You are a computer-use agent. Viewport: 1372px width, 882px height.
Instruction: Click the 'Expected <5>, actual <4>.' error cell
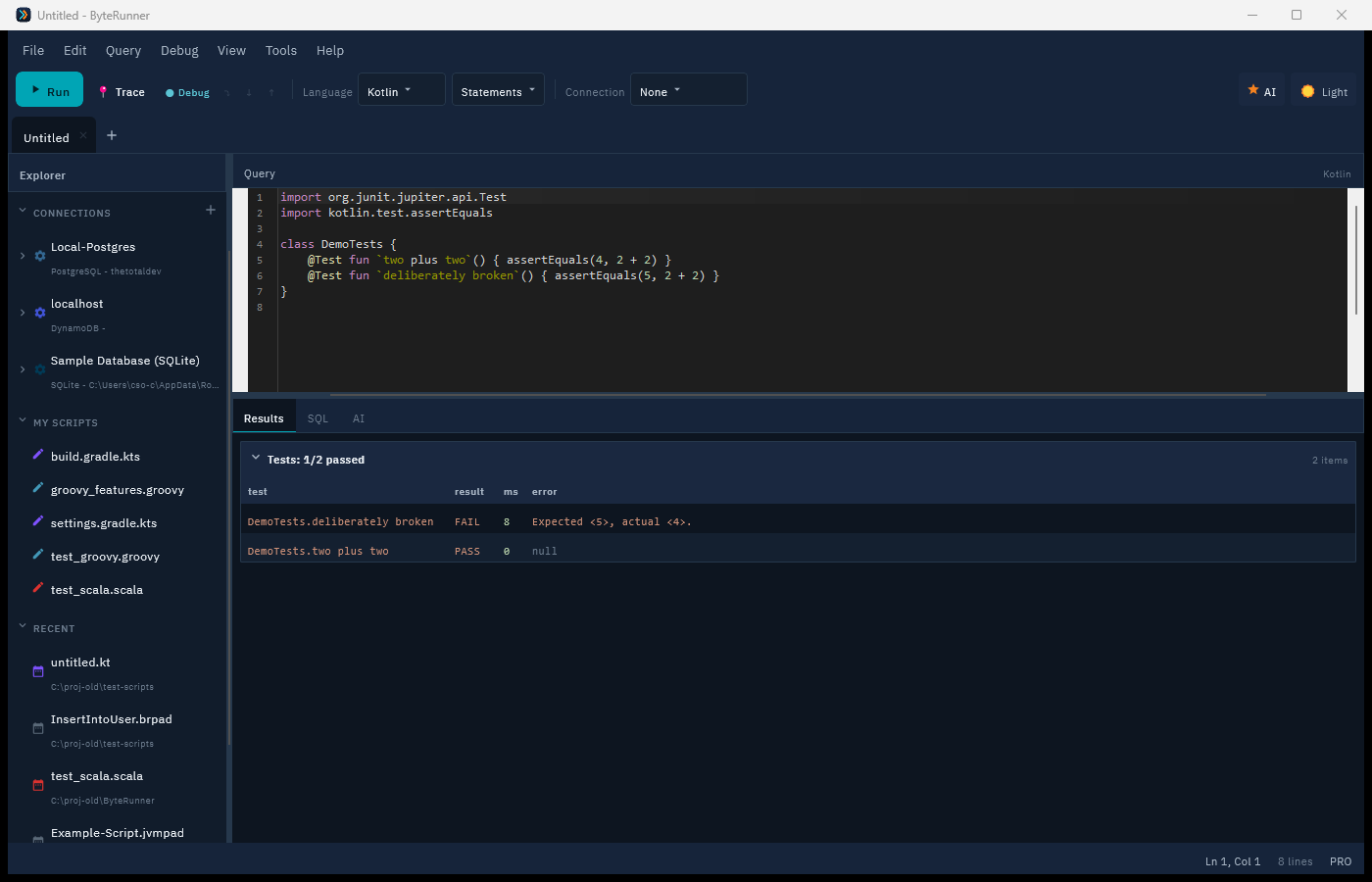(612, 522)
